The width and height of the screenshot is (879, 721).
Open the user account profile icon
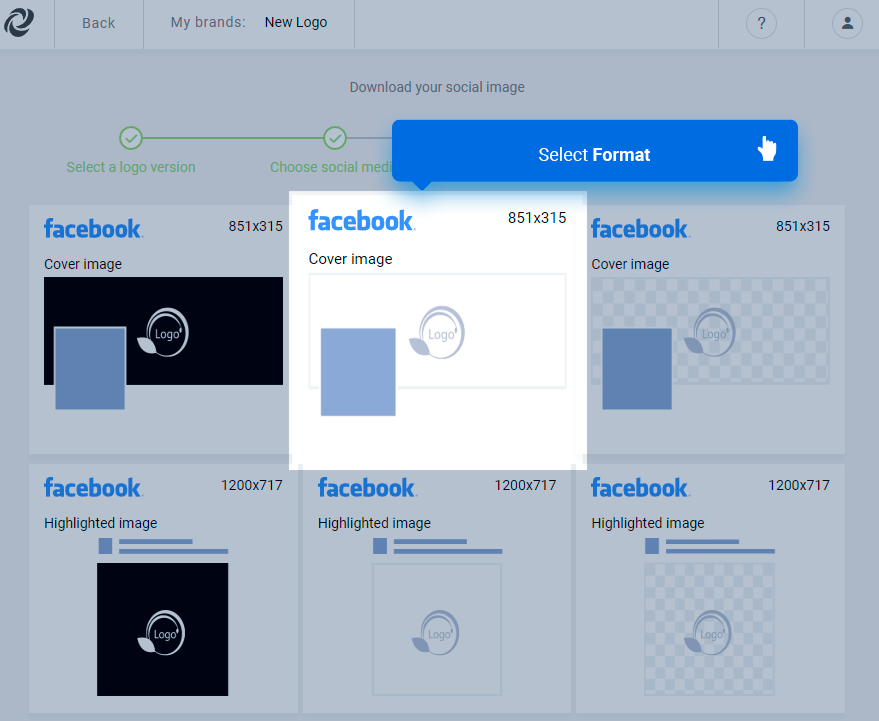click(x=847, y=24)
